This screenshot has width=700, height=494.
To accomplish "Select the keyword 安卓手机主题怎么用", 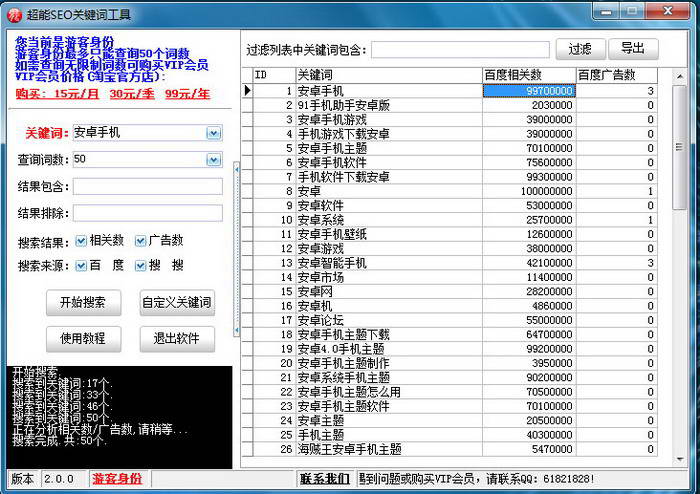I will (x=349, y=392).
